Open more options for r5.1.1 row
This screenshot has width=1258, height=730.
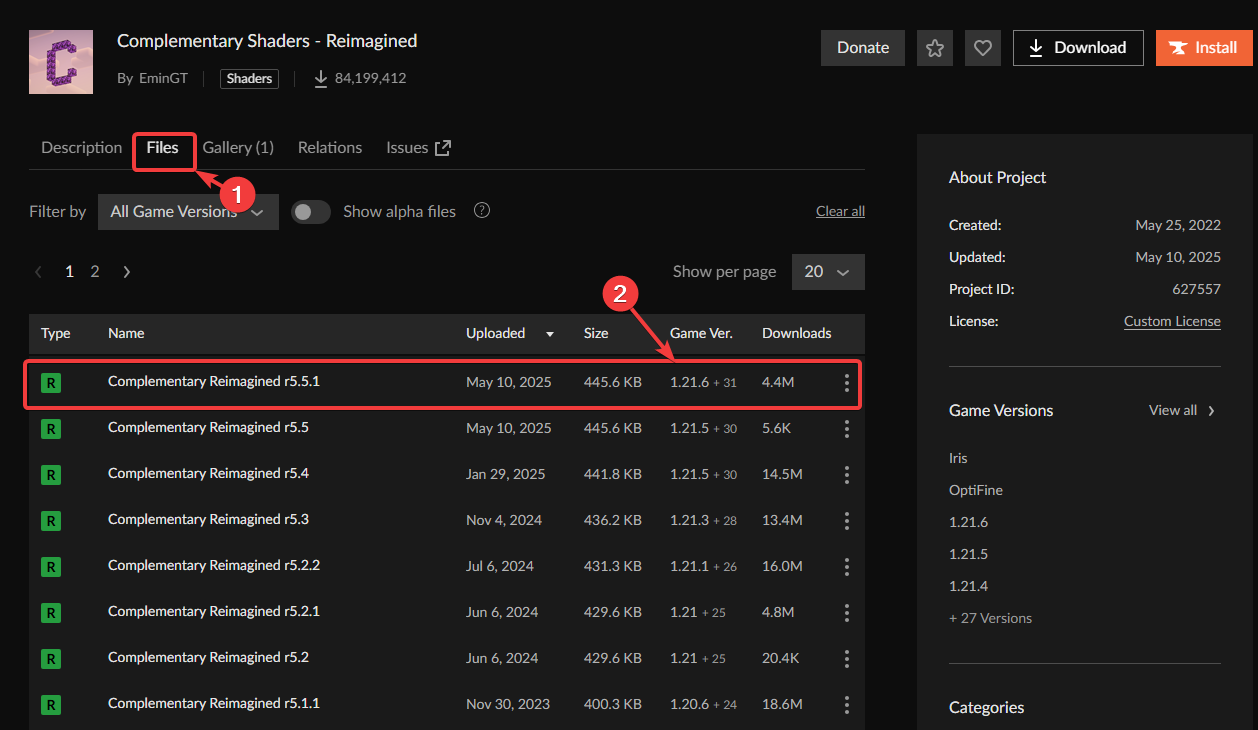click(846, 705)
